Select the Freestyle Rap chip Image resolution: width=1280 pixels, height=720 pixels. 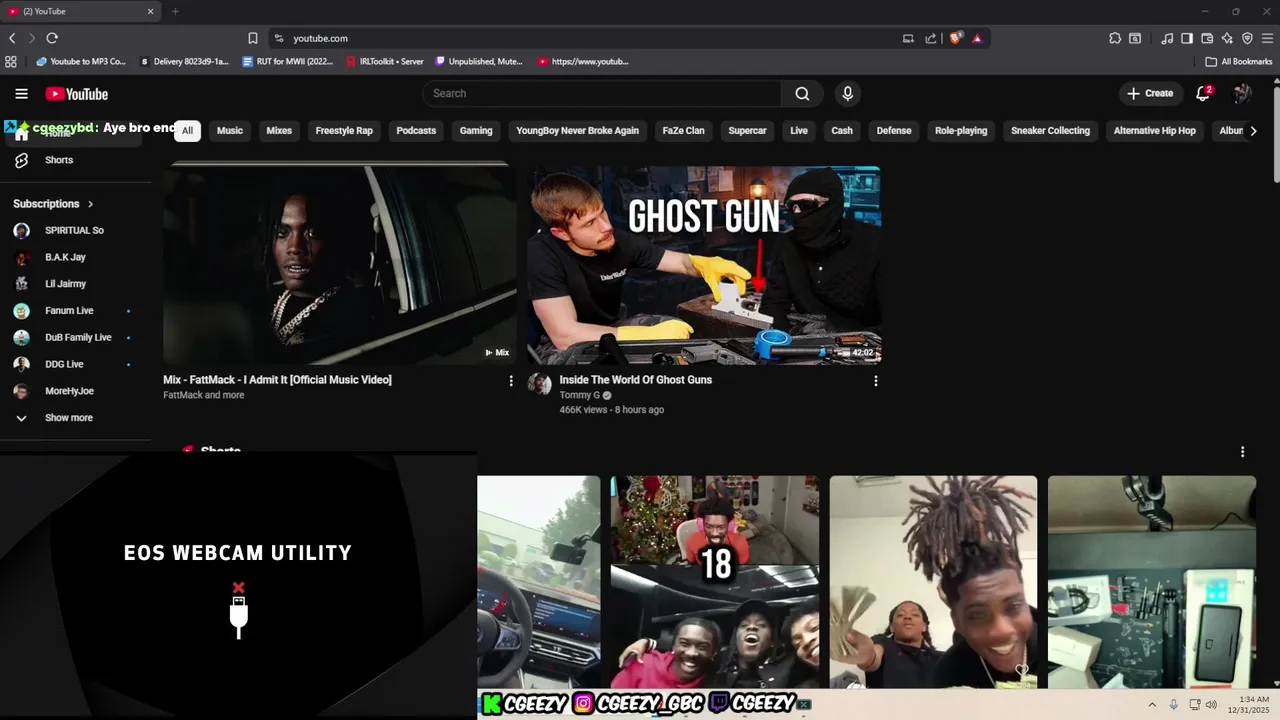pyautogui.click(x=344, y=131)
